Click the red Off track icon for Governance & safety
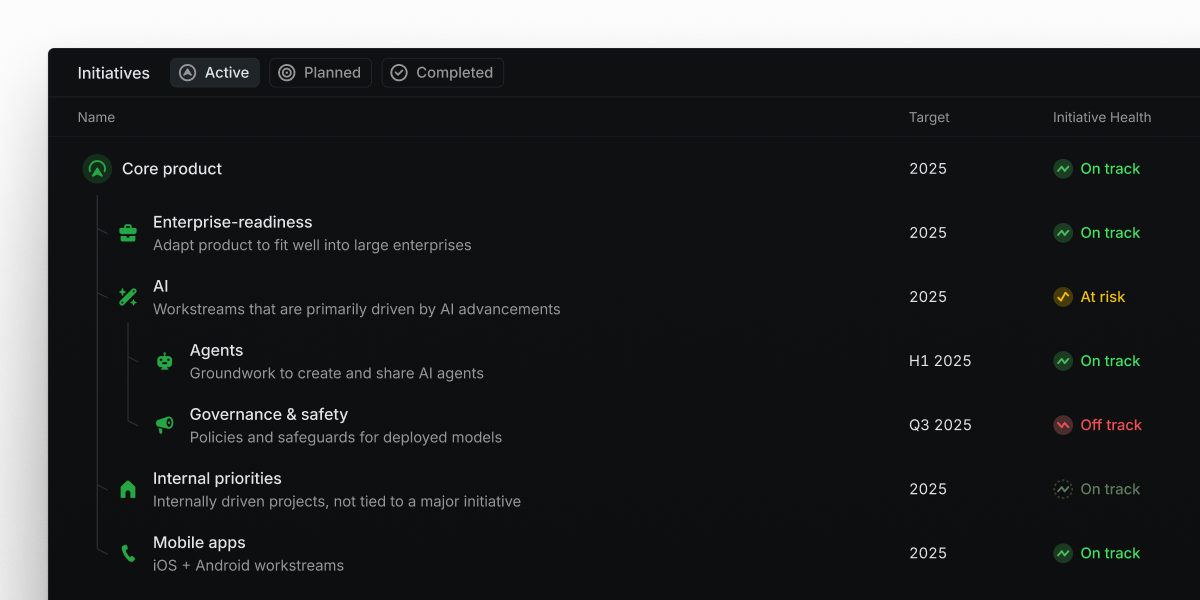Viewport: 1200px width, 600px height. pyautogui.click(x=1063, y=425)
